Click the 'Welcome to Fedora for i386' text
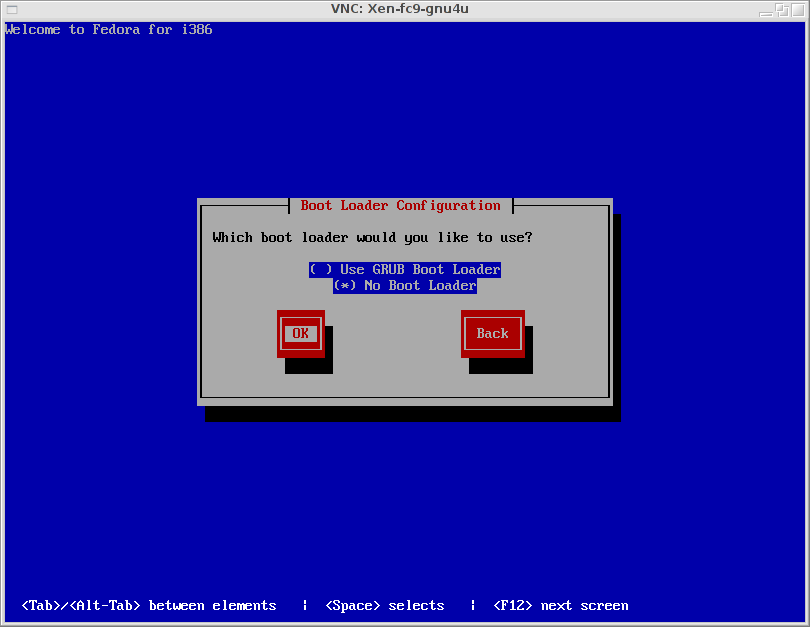The image size is (810, 627). [x=108, y=29]
